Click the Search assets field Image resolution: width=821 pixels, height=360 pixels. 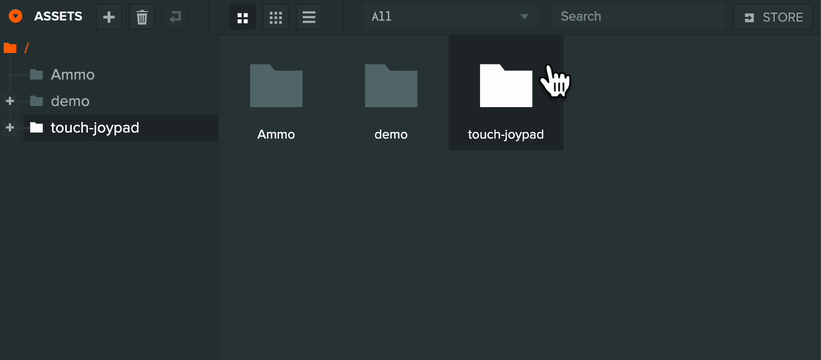tap(638, 17)
